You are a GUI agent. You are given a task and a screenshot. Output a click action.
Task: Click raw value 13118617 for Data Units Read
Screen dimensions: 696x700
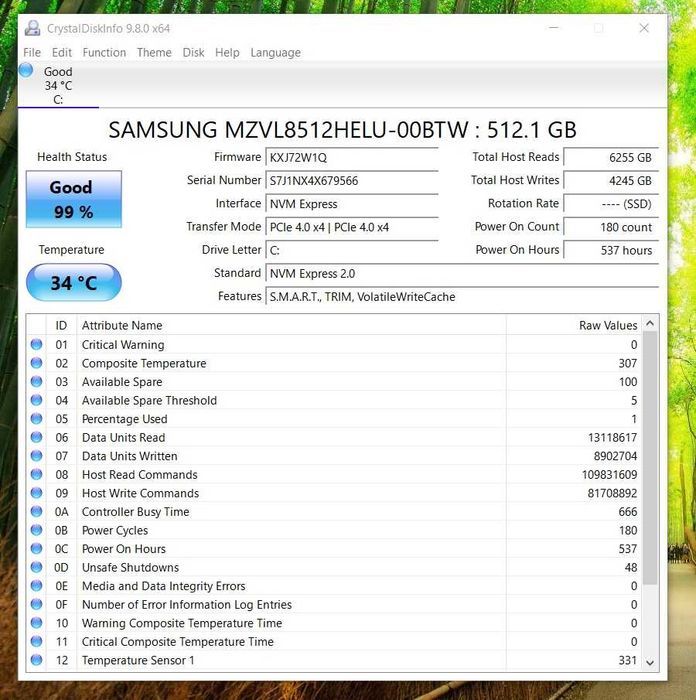pos(612,437)
